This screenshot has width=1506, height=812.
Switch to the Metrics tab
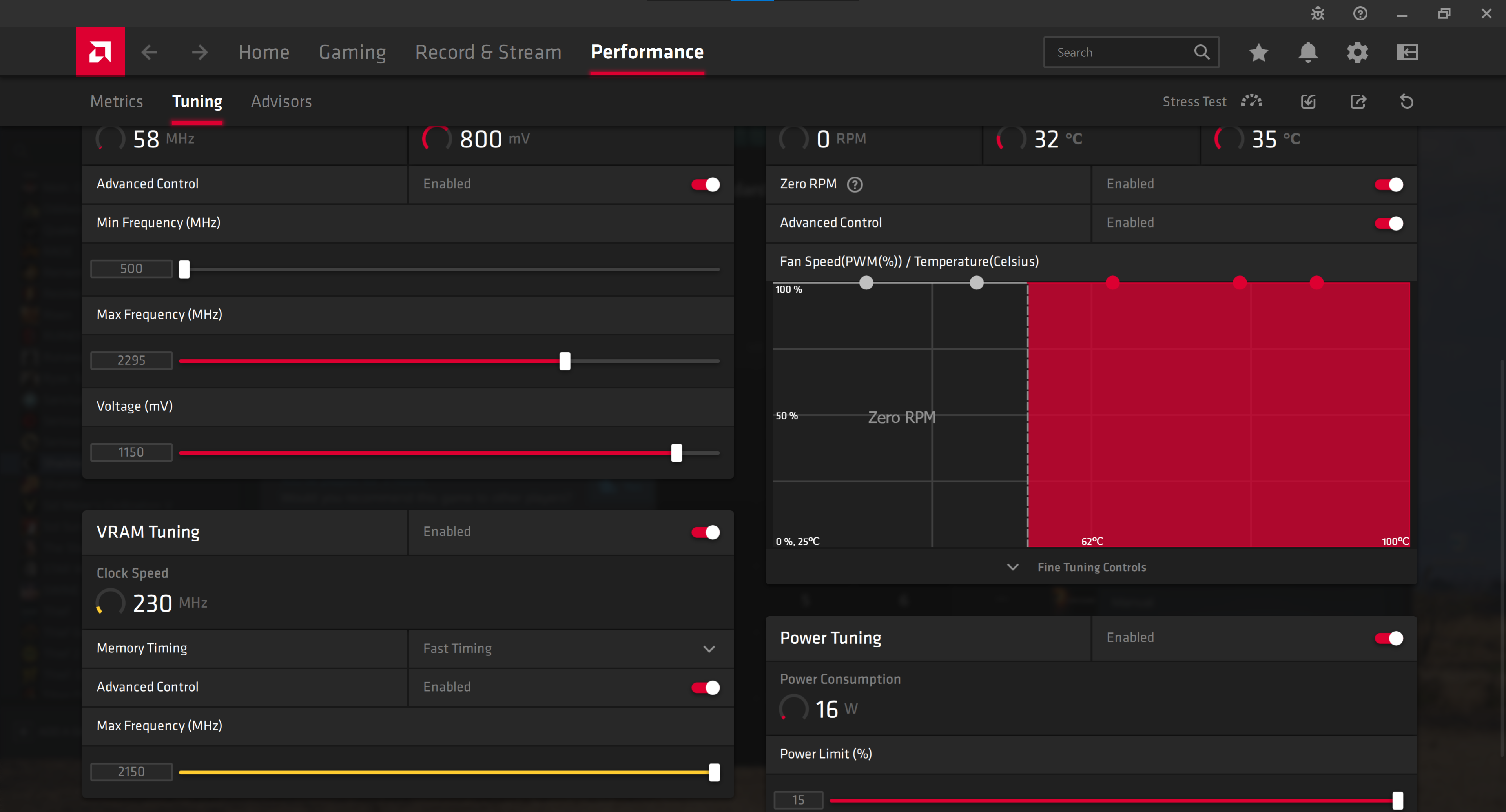[117, 101]
